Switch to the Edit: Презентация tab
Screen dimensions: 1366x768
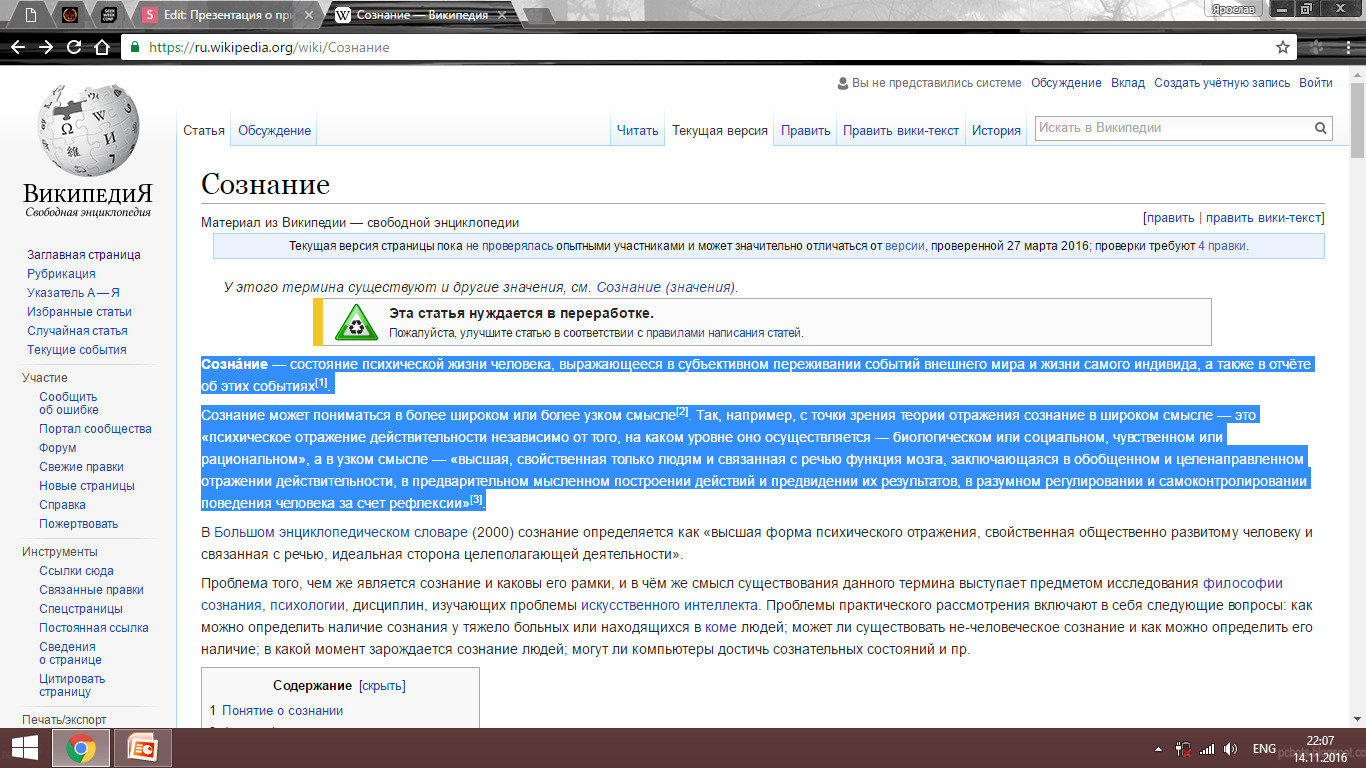[x=229, y=15]
